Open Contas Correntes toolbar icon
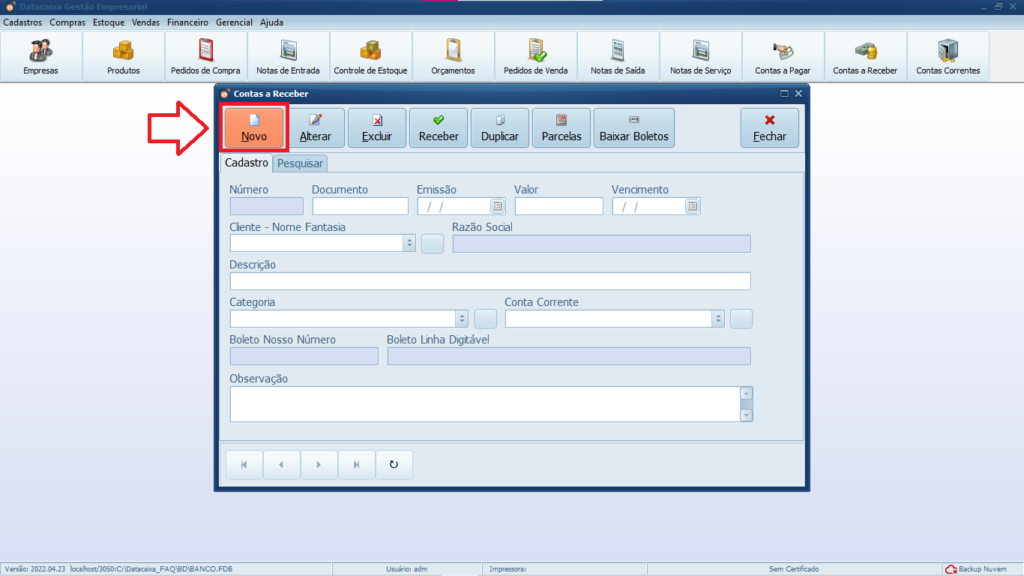1024x576 pixels. pos(948,56)
